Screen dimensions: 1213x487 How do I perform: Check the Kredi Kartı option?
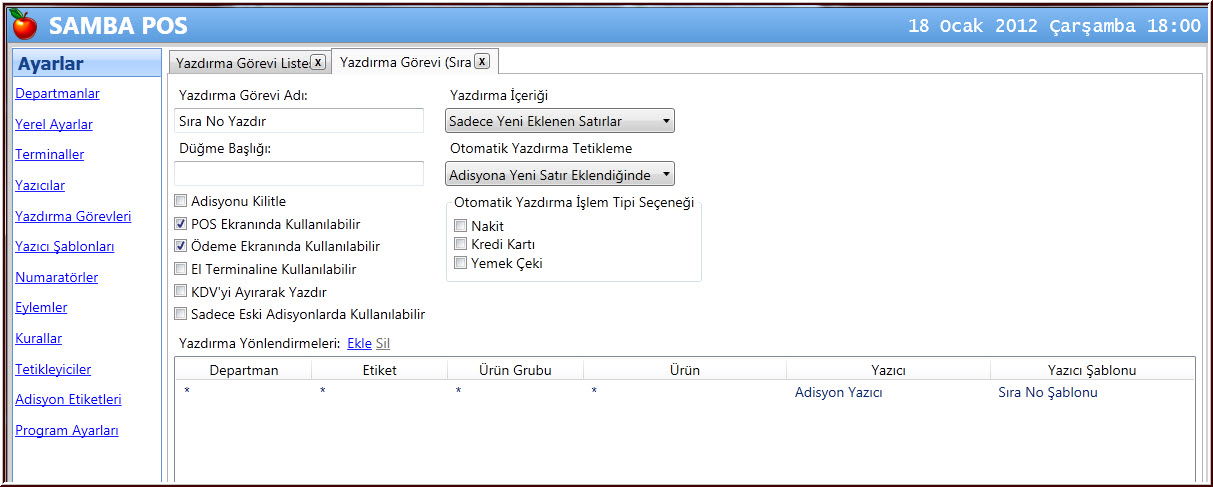click(x=461, y=244)
